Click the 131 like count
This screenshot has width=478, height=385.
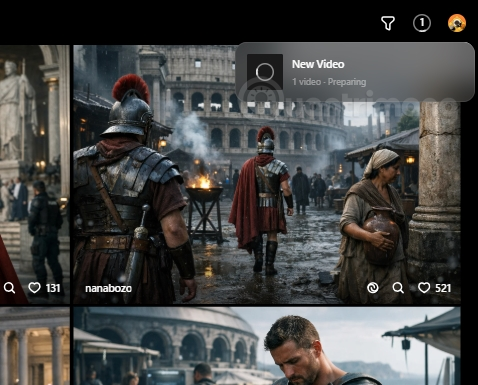[x=53, y=288]
